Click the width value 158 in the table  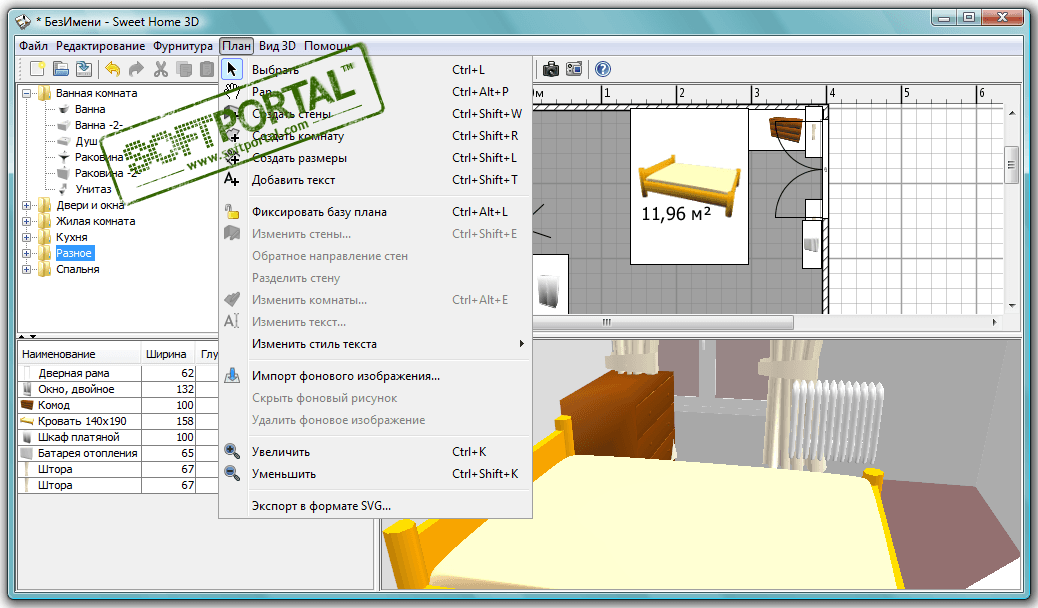[x=185, y=421]
